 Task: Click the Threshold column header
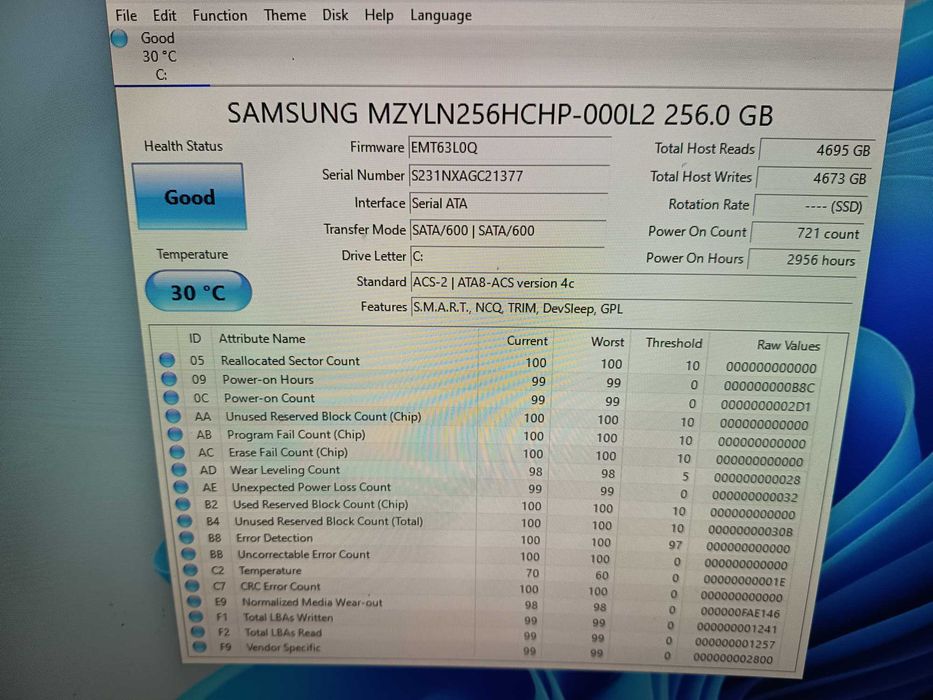pos(674,343)
